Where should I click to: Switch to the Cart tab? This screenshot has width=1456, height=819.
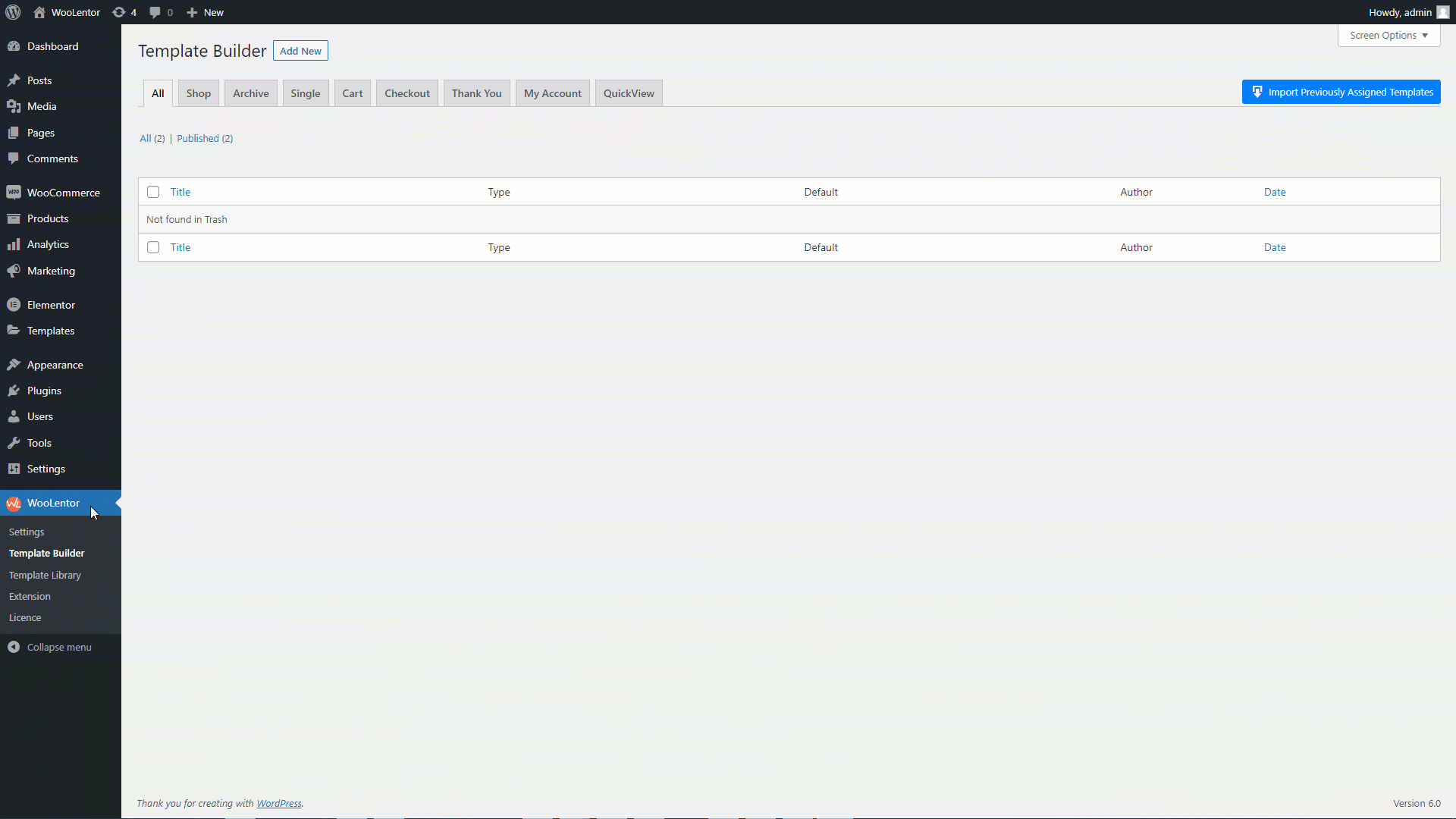(x=353, y=93)
